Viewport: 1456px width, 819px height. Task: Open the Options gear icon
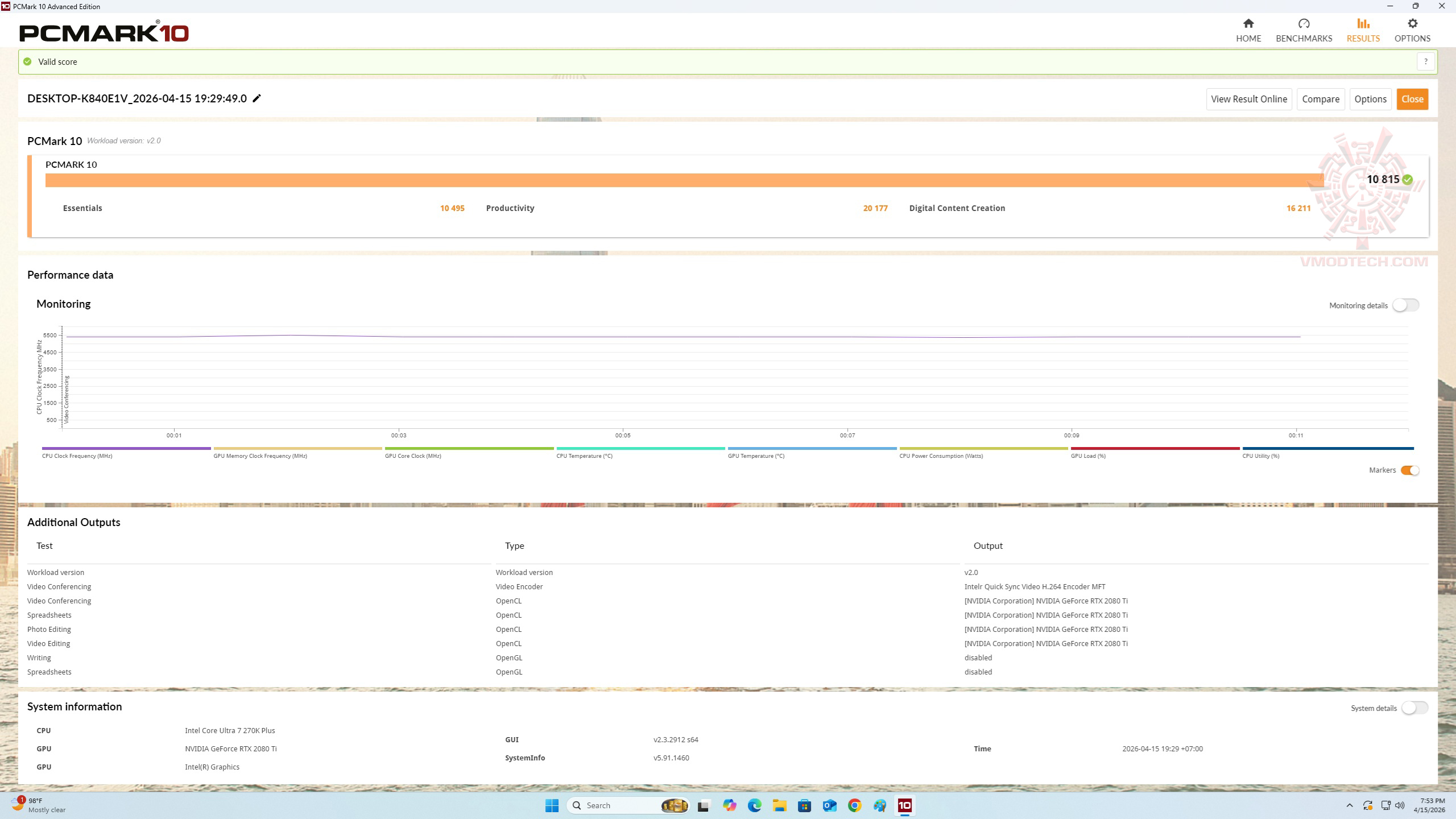point(1412,24)
